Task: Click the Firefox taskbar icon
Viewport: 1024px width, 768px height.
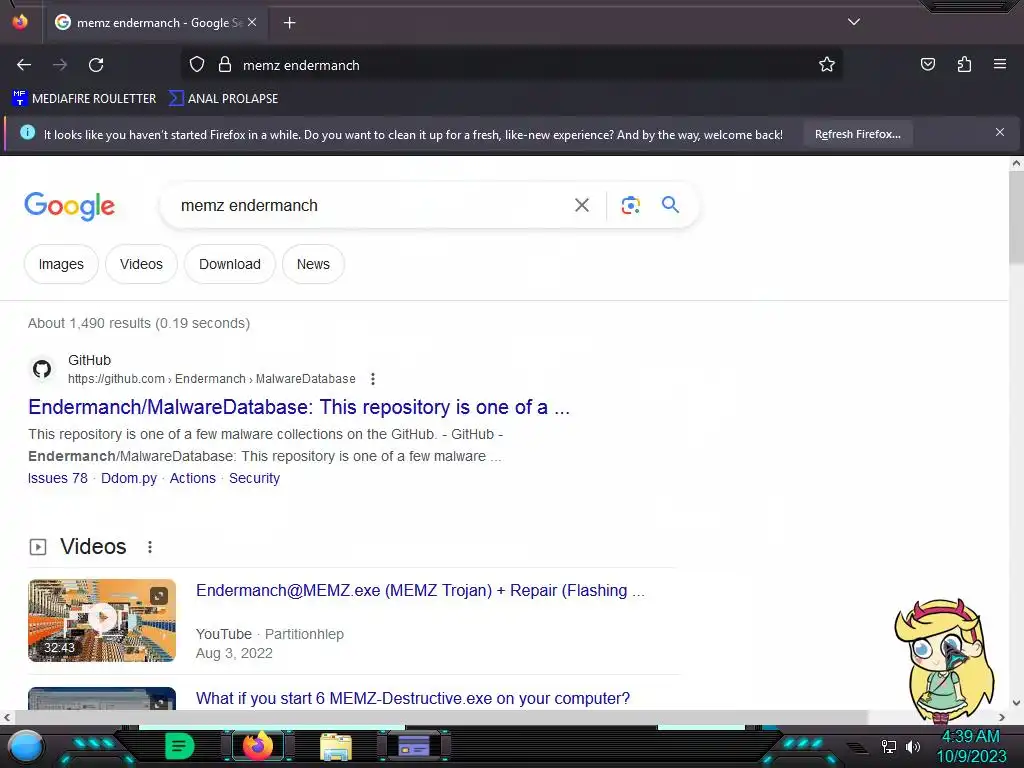Action: [x=258, y=746]
